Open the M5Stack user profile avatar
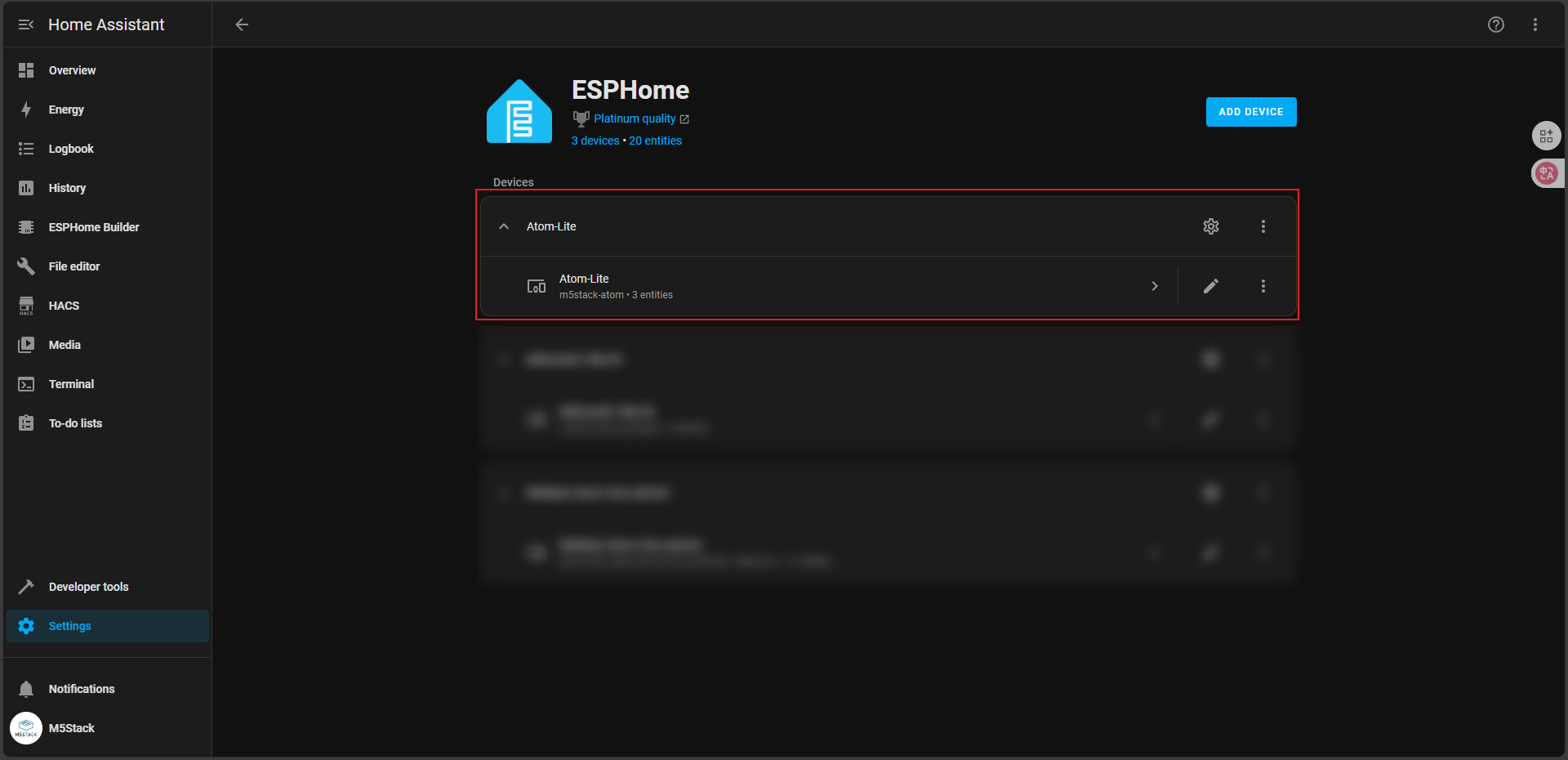 26,728
